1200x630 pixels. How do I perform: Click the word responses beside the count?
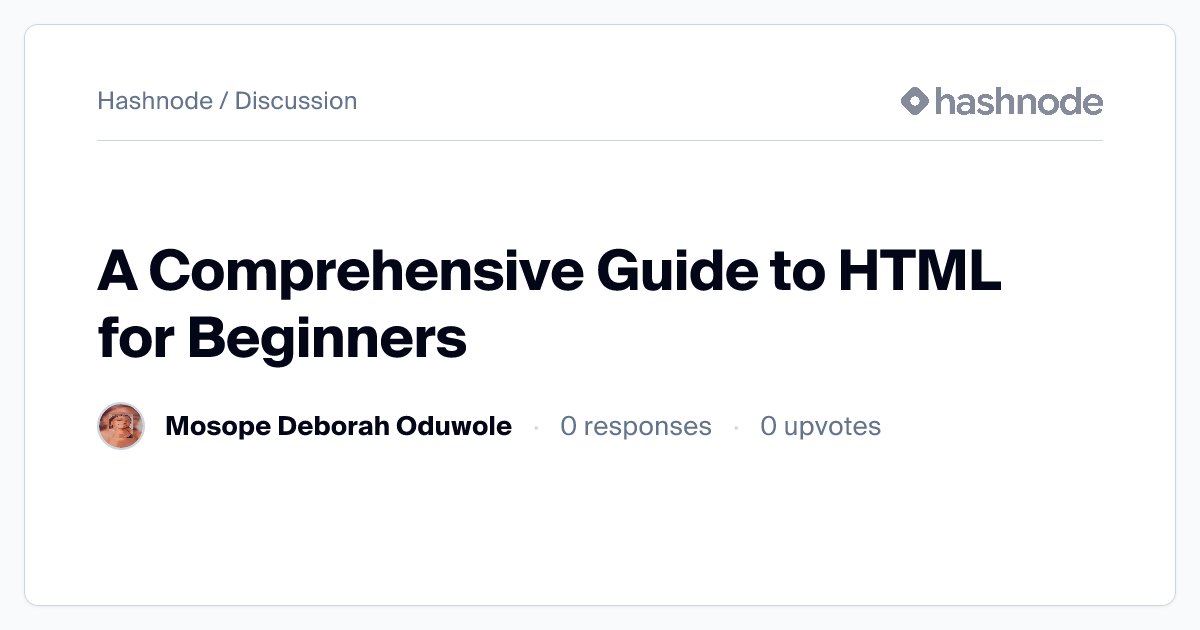[647, 427]
